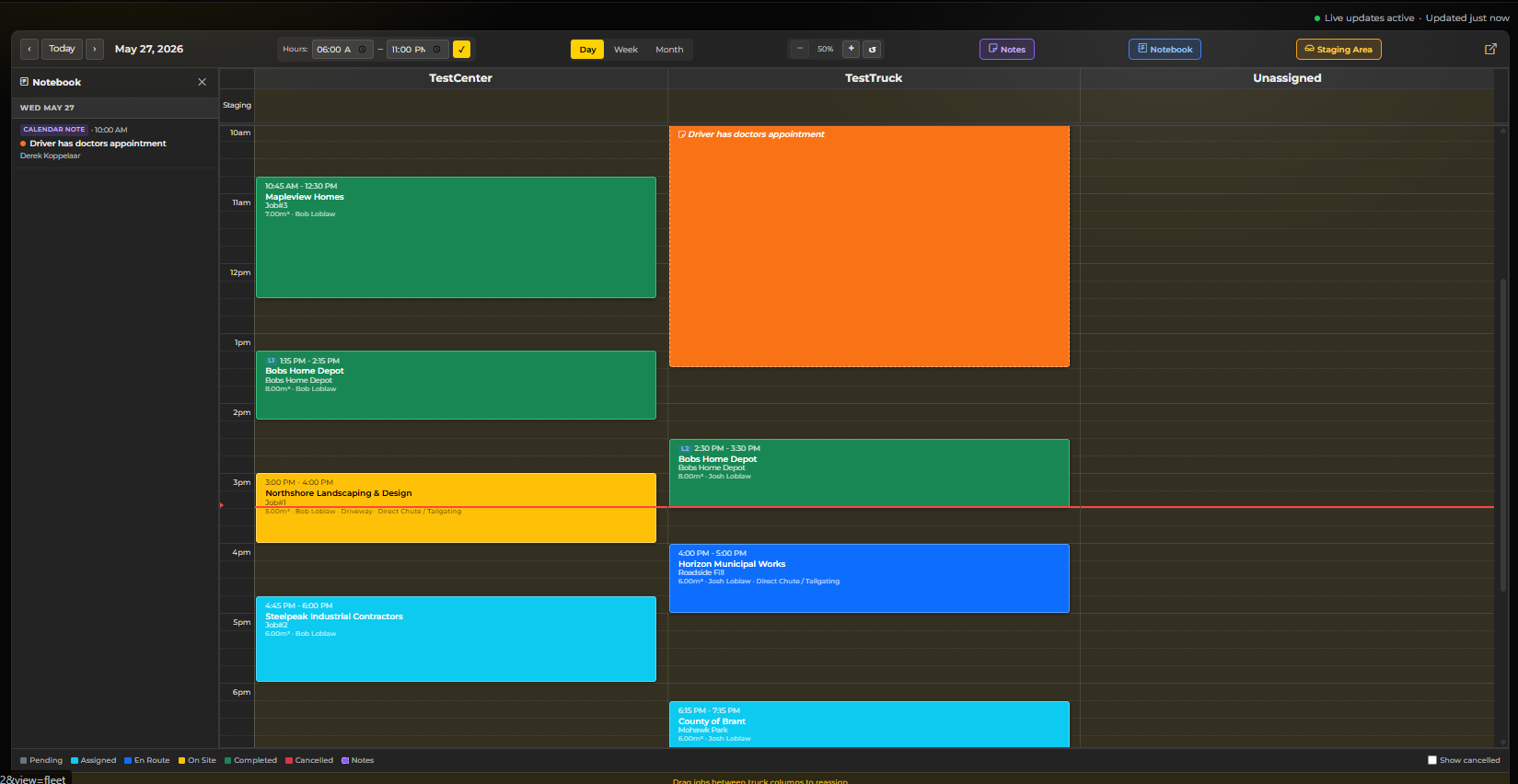The image size is (1518, 784).
Task: Open Northshore Landscaping & Design job
Action: (456, 508)
